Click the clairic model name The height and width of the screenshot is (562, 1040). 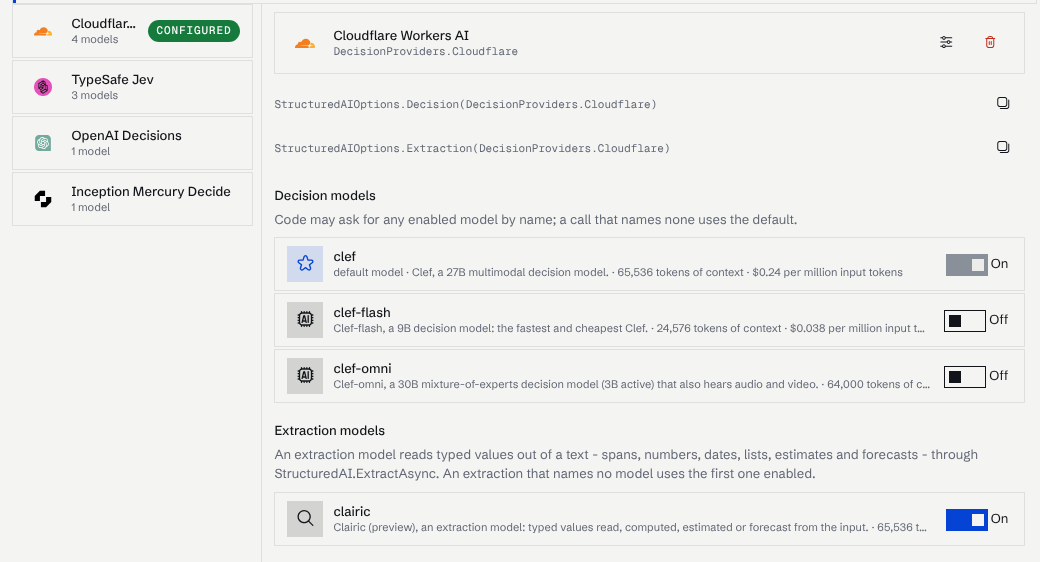pyautogui.click(x=352, y=512)
